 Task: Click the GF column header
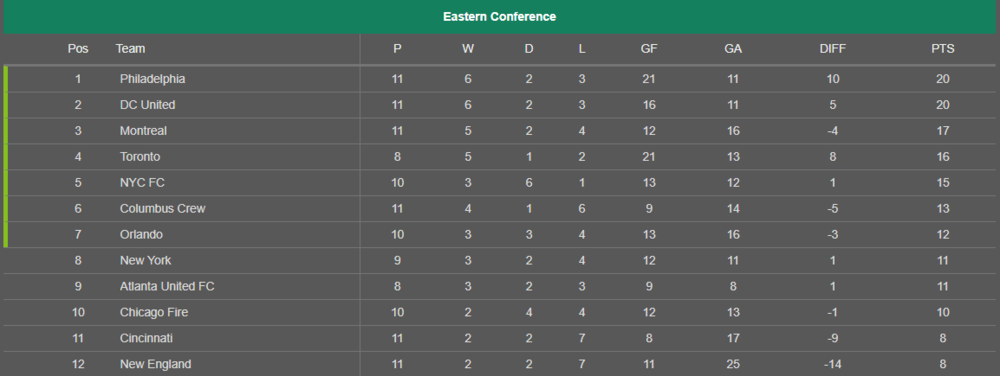pyautogui.click(x=649, y=48)
